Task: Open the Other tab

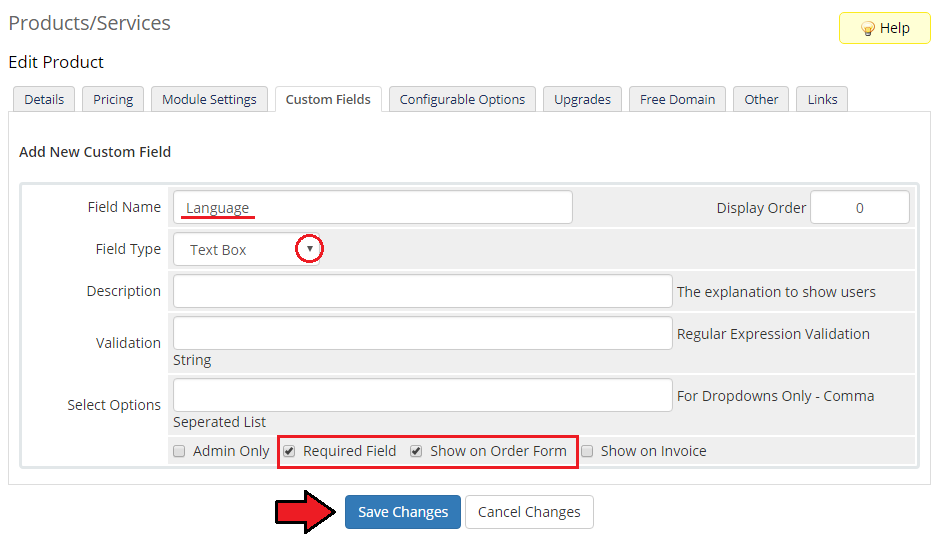Action: 761,99
